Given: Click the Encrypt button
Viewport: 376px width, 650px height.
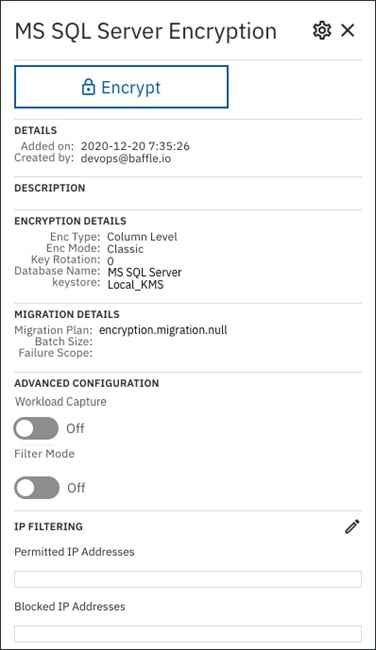Looking at the screenshot, I should [x=121, y=87].
